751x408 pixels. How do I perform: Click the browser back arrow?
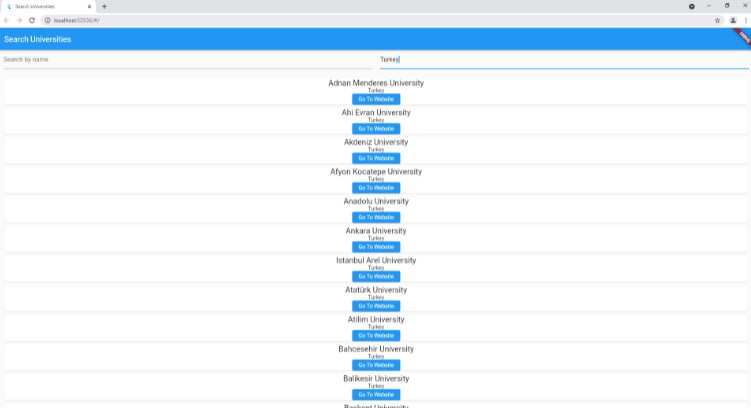tap(7, 20)
